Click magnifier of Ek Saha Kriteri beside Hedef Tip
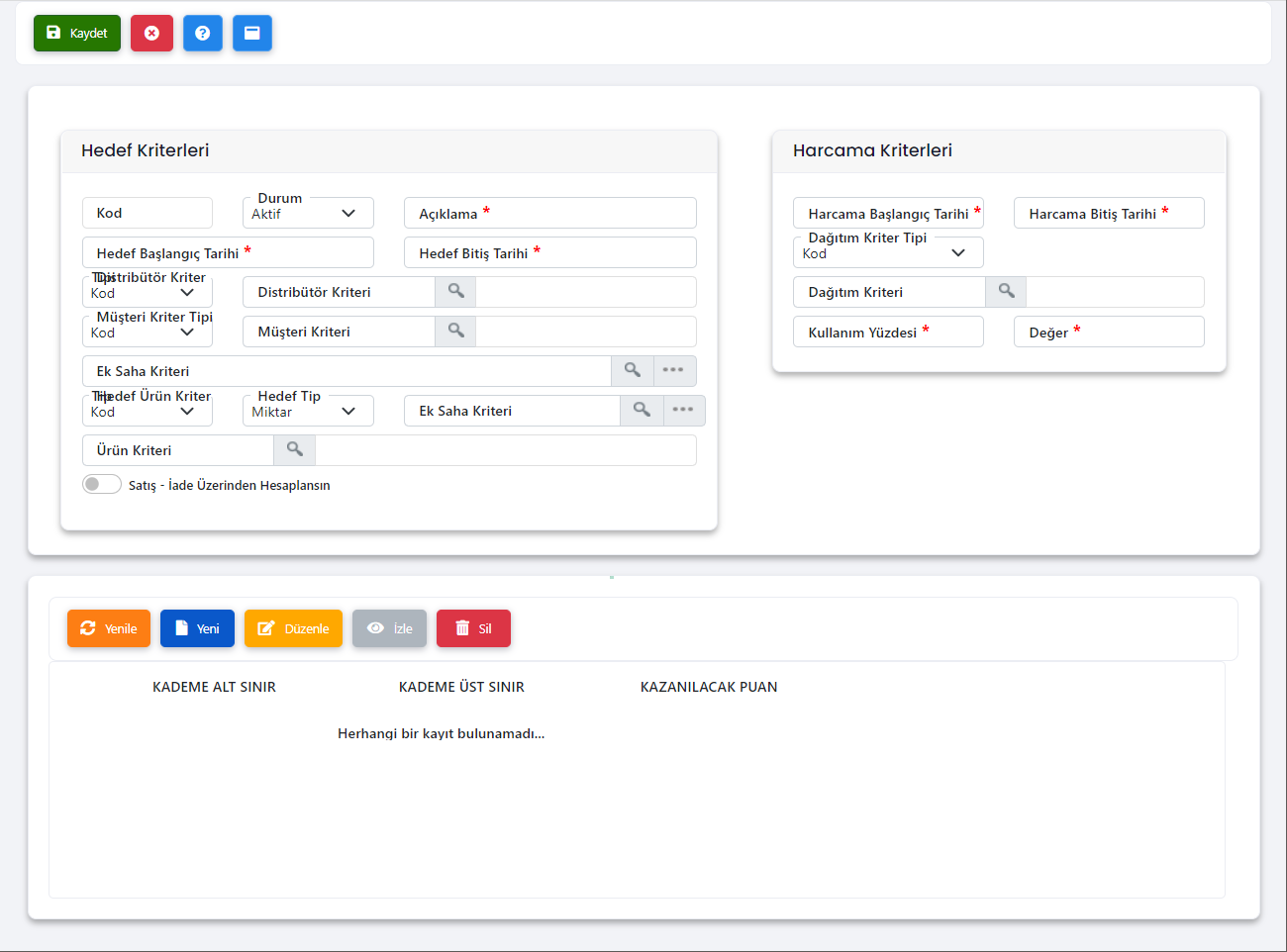This screenshot has width=1287, height=952. pos(642,410)
